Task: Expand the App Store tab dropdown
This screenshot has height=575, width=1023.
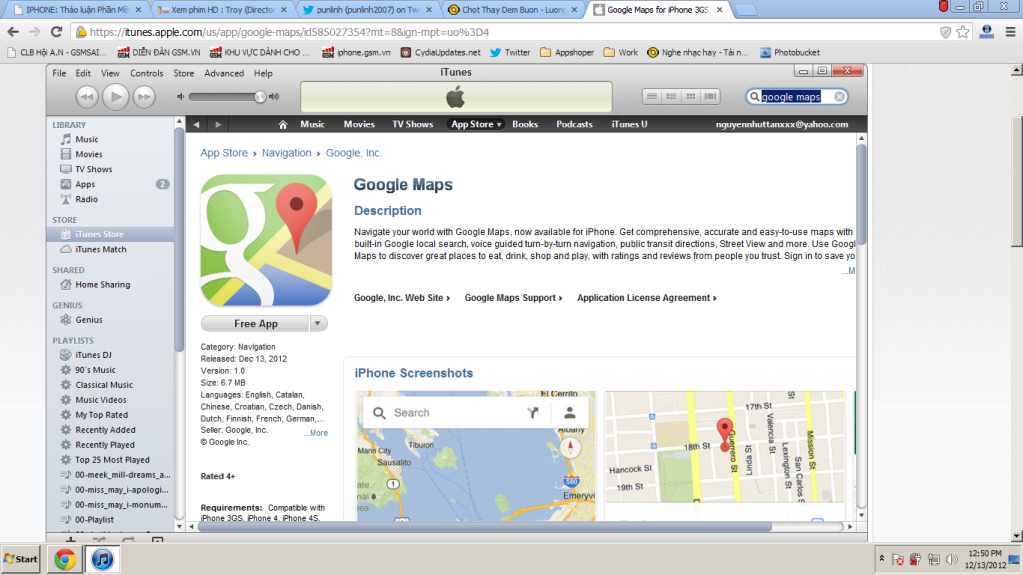Action: coord(499,125)
